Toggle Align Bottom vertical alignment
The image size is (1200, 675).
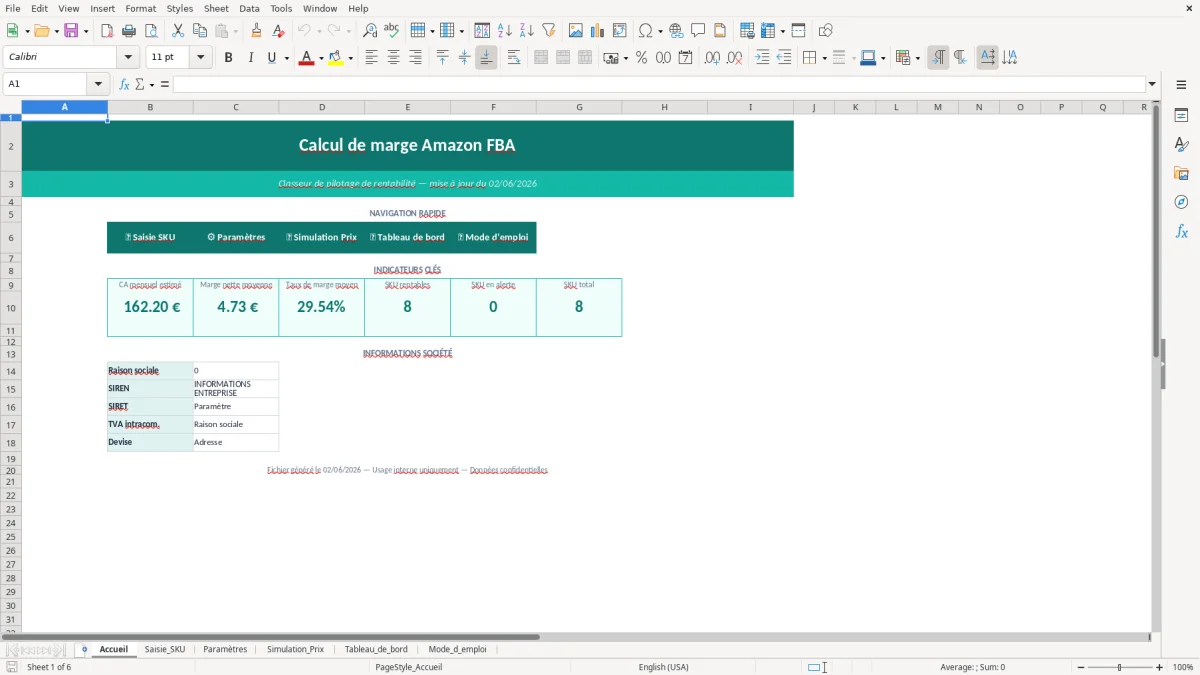point(486,58)
